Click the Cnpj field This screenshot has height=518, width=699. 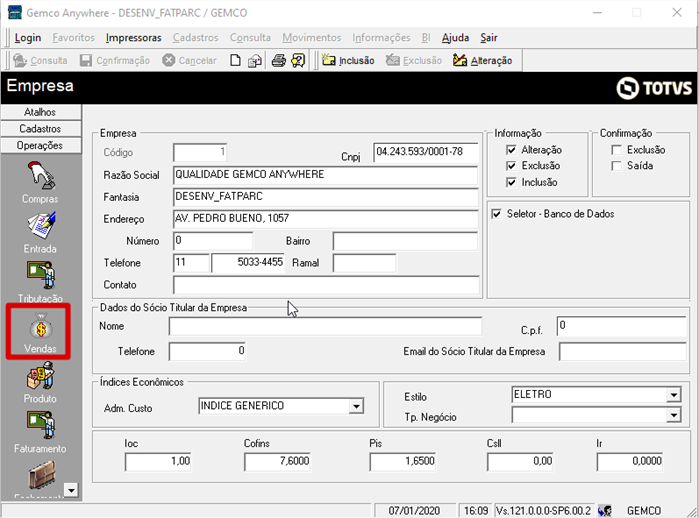pyautogui.click(x=426, y=152)
